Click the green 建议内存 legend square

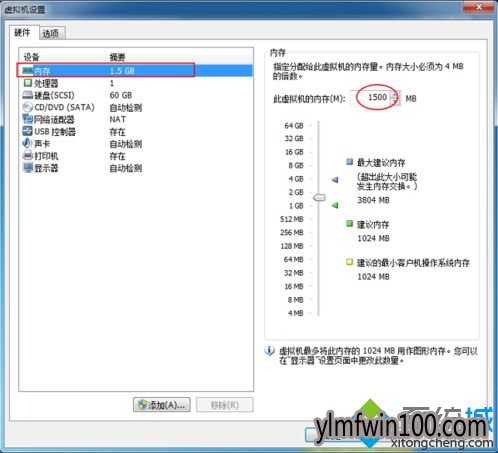point(349,224)
